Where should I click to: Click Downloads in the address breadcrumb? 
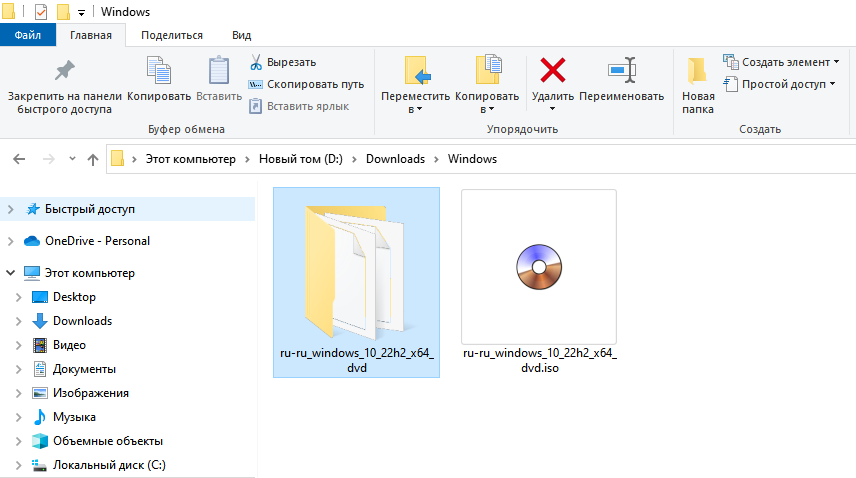395,159
